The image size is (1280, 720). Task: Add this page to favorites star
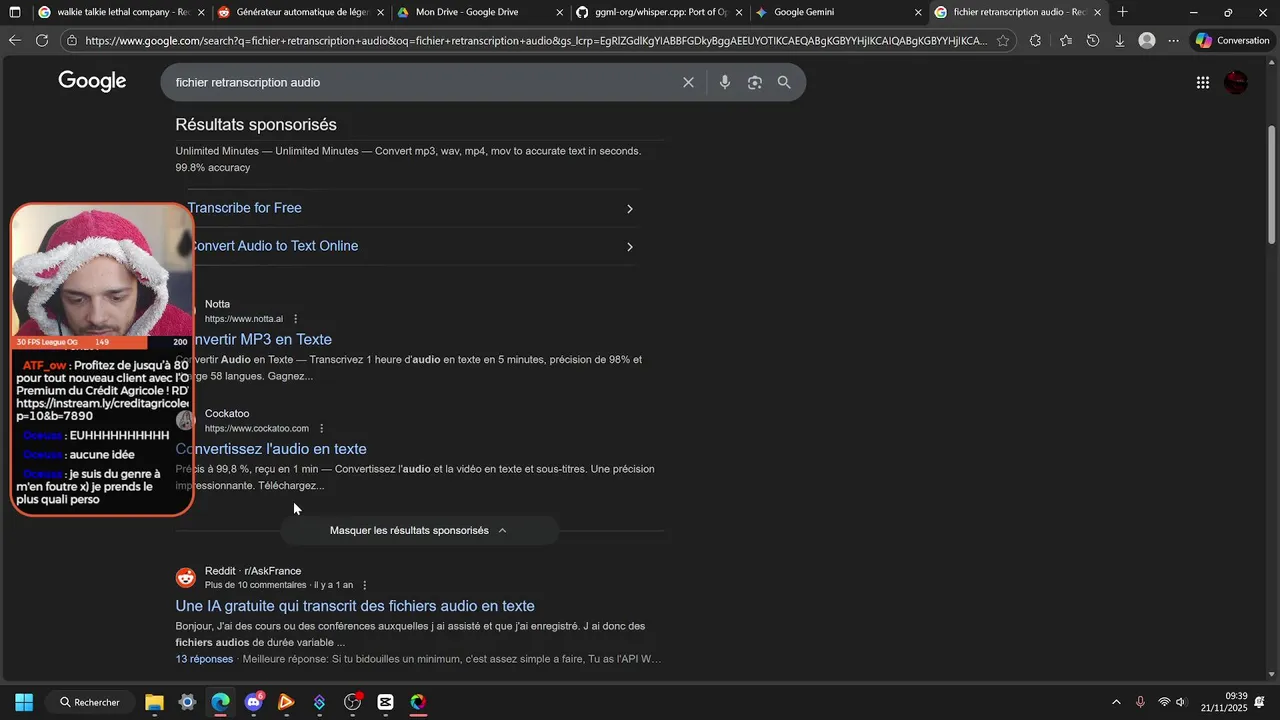(x=1003, y=41)
